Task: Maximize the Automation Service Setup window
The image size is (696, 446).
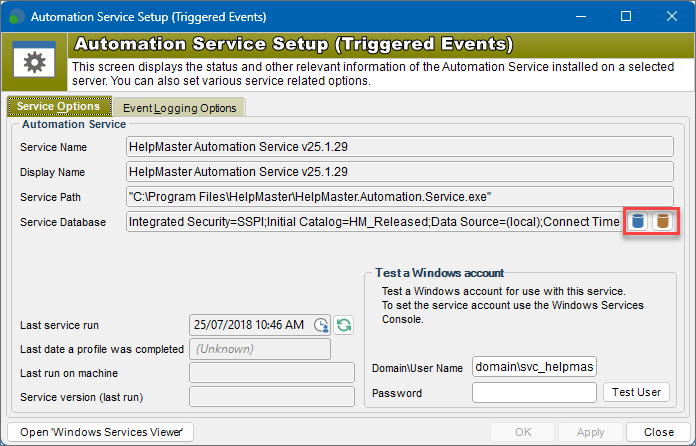Action: (626, 16)
